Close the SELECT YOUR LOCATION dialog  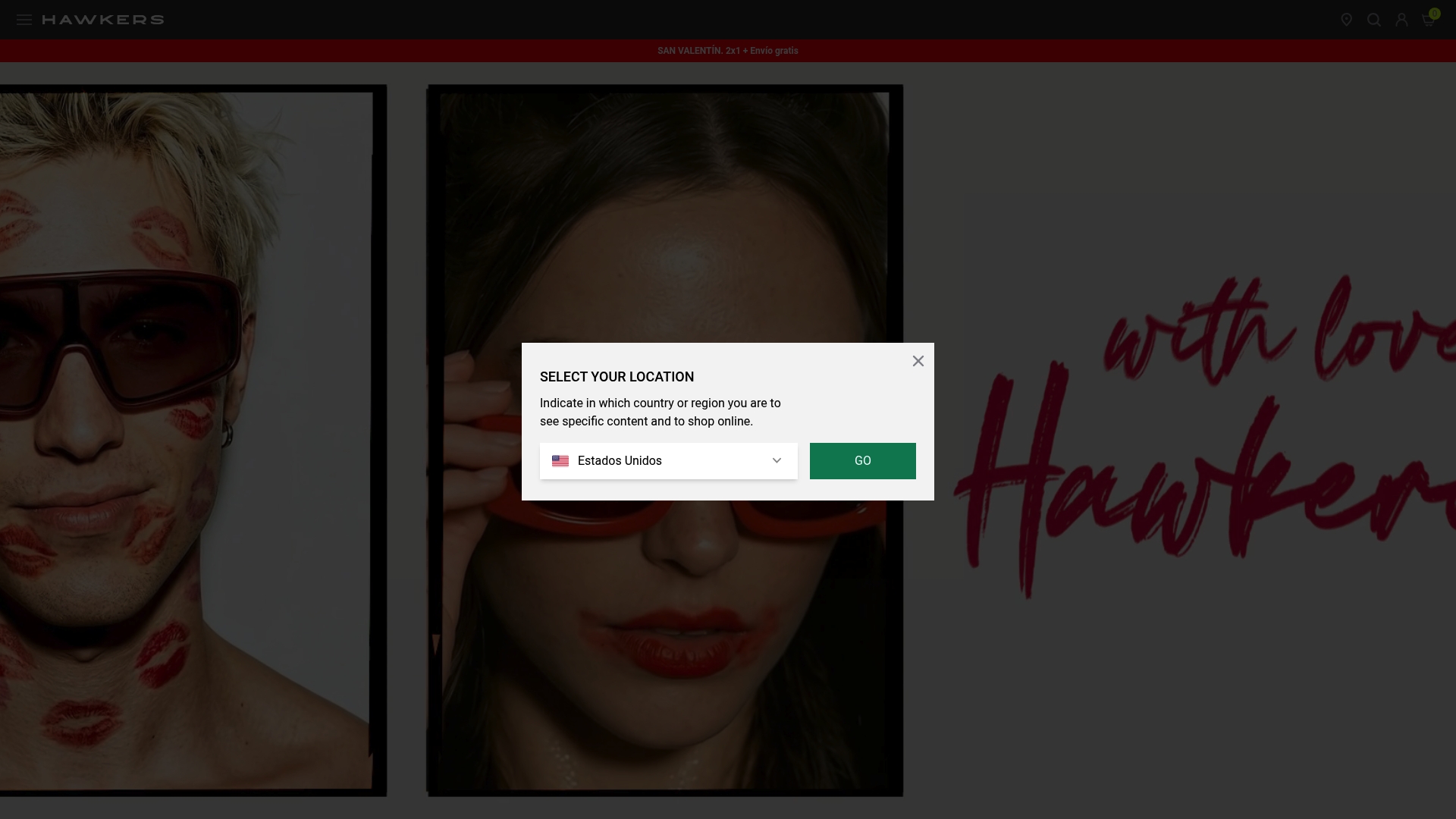pos(918,361)
